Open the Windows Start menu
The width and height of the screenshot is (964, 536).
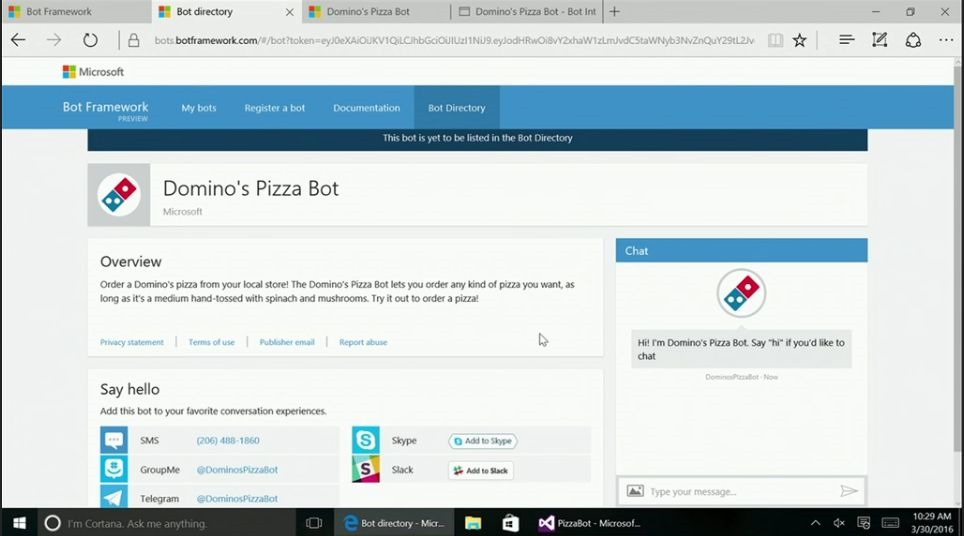click(x=19, y=523)
